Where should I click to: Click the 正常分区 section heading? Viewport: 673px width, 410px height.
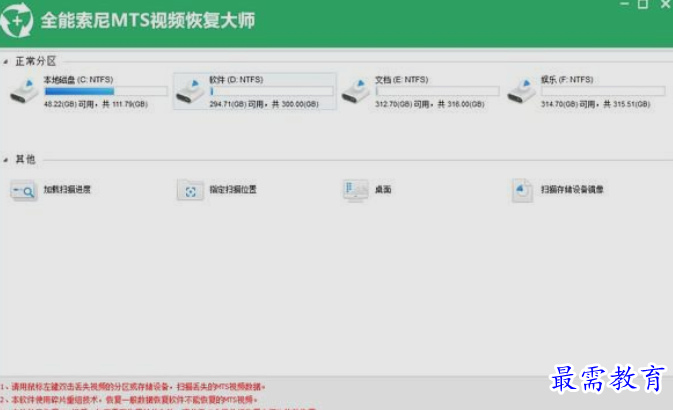click(36, 61)
